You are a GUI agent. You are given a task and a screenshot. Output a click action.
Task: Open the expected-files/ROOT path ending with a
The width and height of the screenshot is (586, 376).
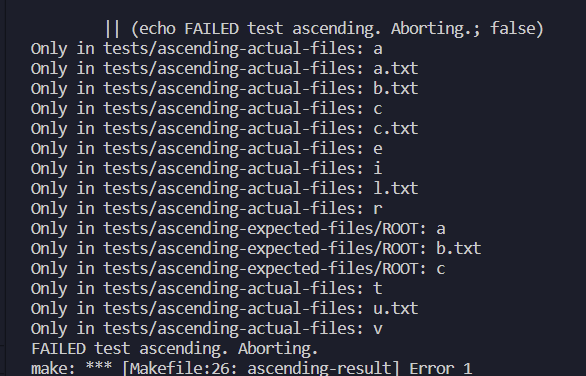click(238, 229)
